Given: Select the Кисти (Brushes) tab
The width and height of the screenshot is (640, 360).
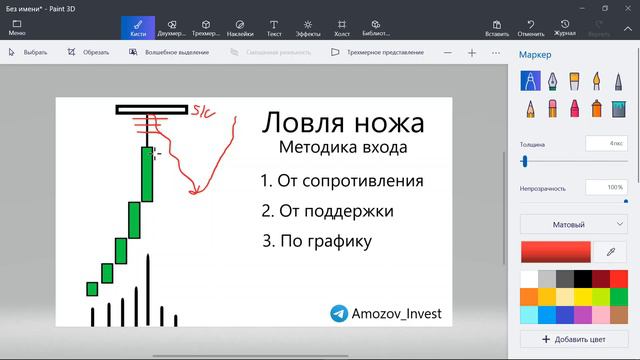Looking at the screenshot, I should pyautogui.click(x=138, y=28).
